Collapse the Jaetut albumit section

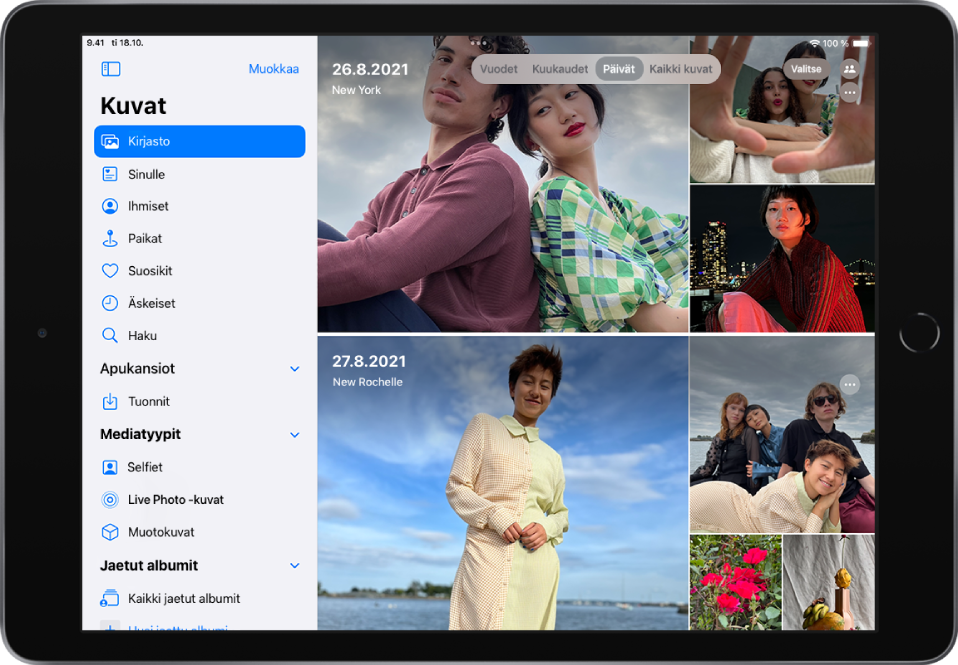coord(295,566)
